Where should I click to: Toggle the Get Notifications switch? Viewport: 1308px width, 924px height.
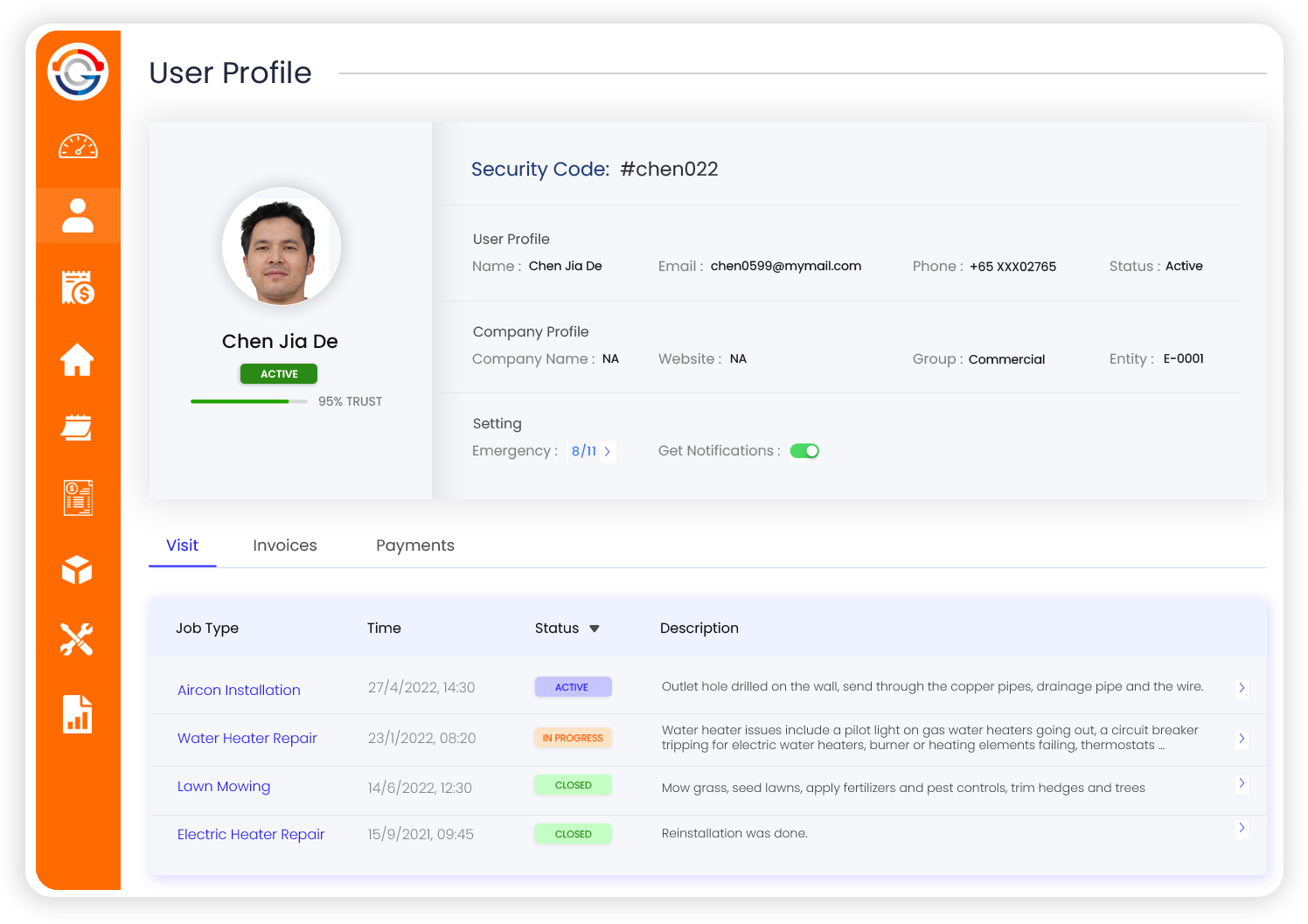tap(804, 451)
